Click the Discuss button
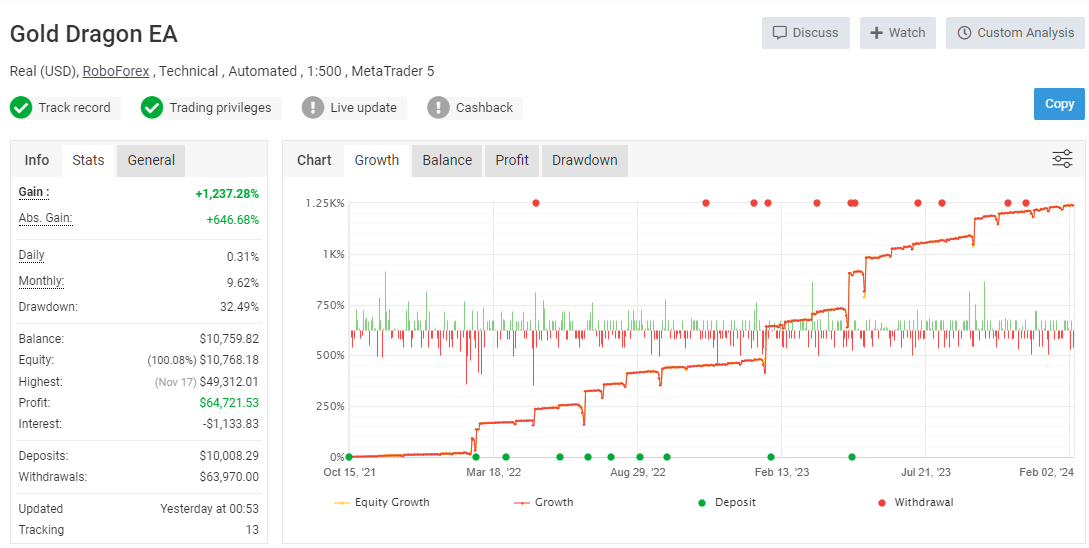Image resolution: width=1089 pixels, height=548 pixels. pos(806,33)
